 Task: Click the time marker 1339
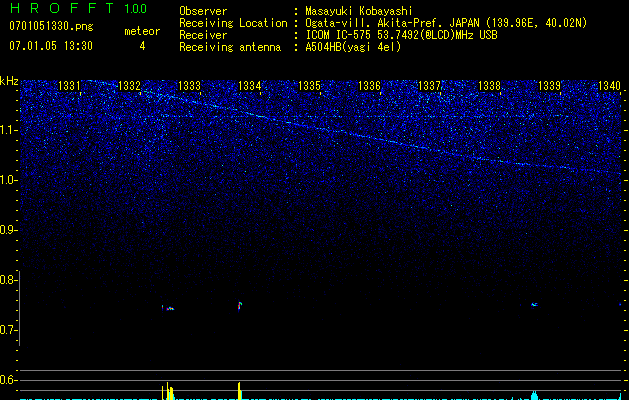(549, 85)
